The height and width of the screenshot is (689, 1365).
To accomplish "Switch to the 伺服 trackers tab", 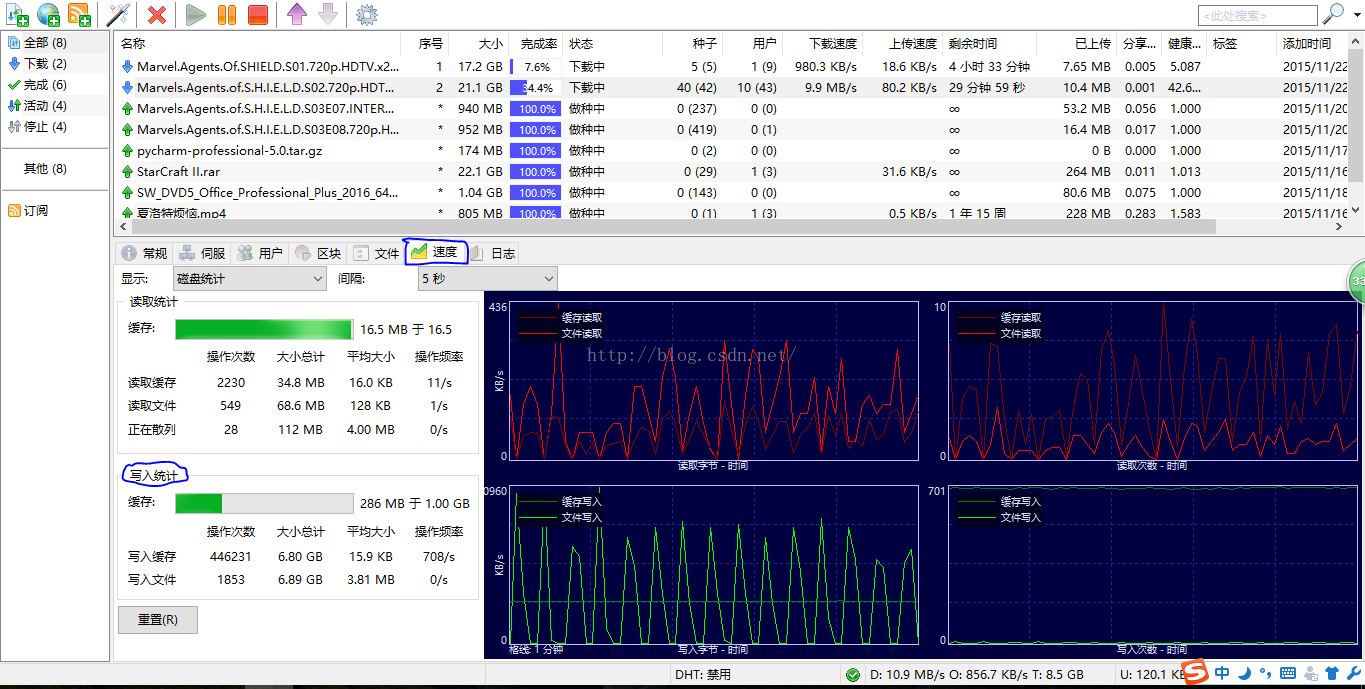I will point(202,253).
